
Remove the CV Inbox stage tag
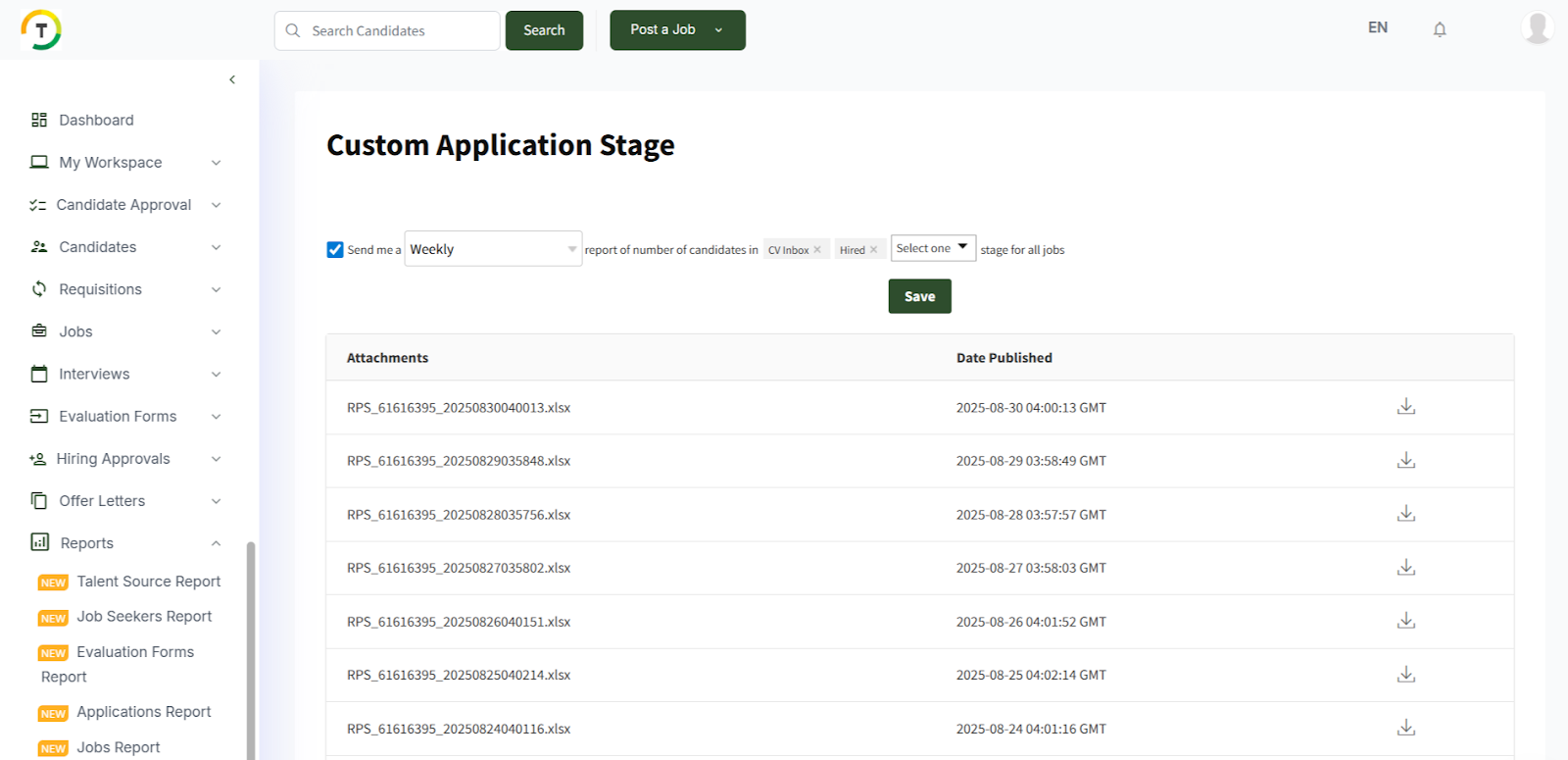pos(817,250)
